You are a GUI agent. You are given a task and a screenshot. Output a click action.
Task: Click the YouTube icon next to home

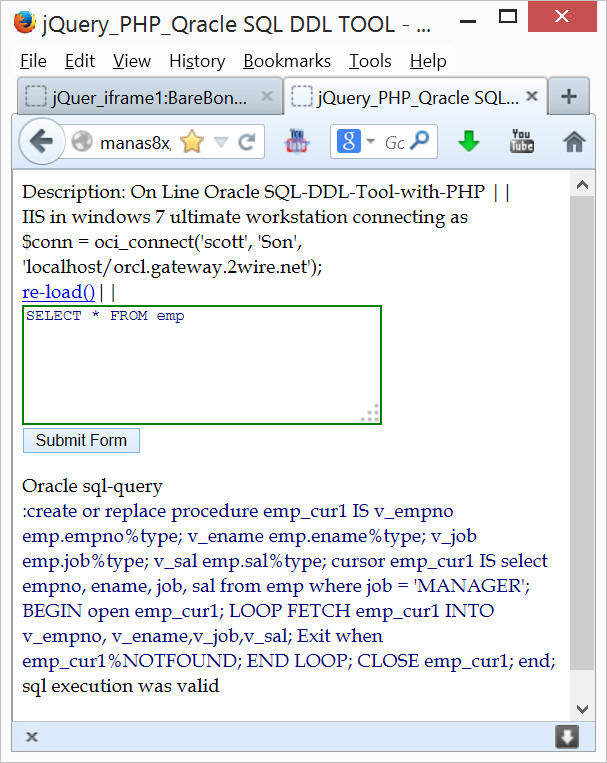pyautogui.click(x=522, y=142)
